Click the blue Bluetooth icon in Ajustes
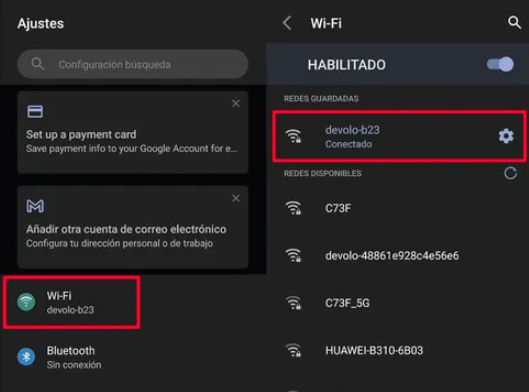529x392 pixels. 26,357
